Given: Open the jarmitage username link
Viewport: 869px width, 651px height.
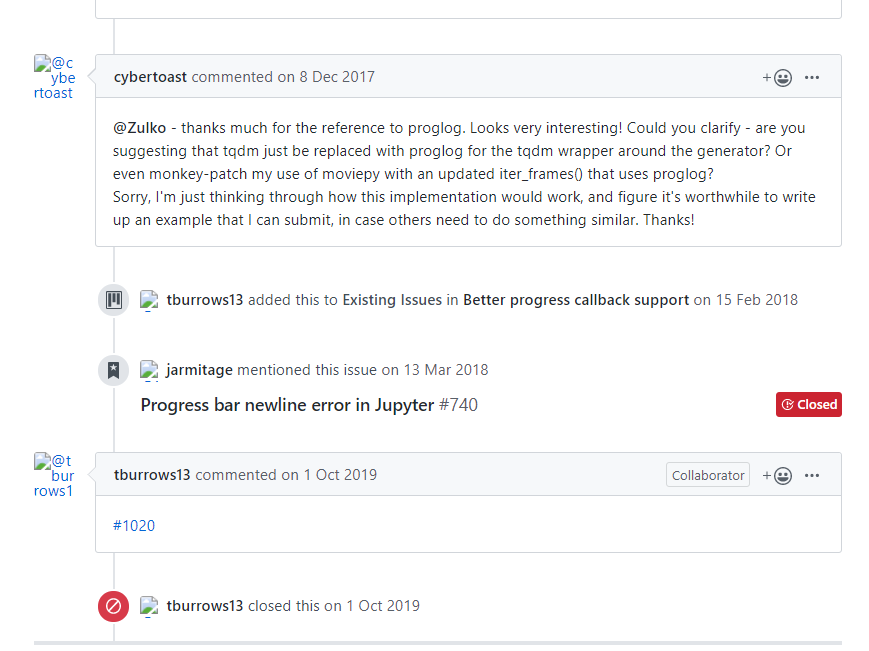Looking at the screenshot, I should (x=199, y=370).
